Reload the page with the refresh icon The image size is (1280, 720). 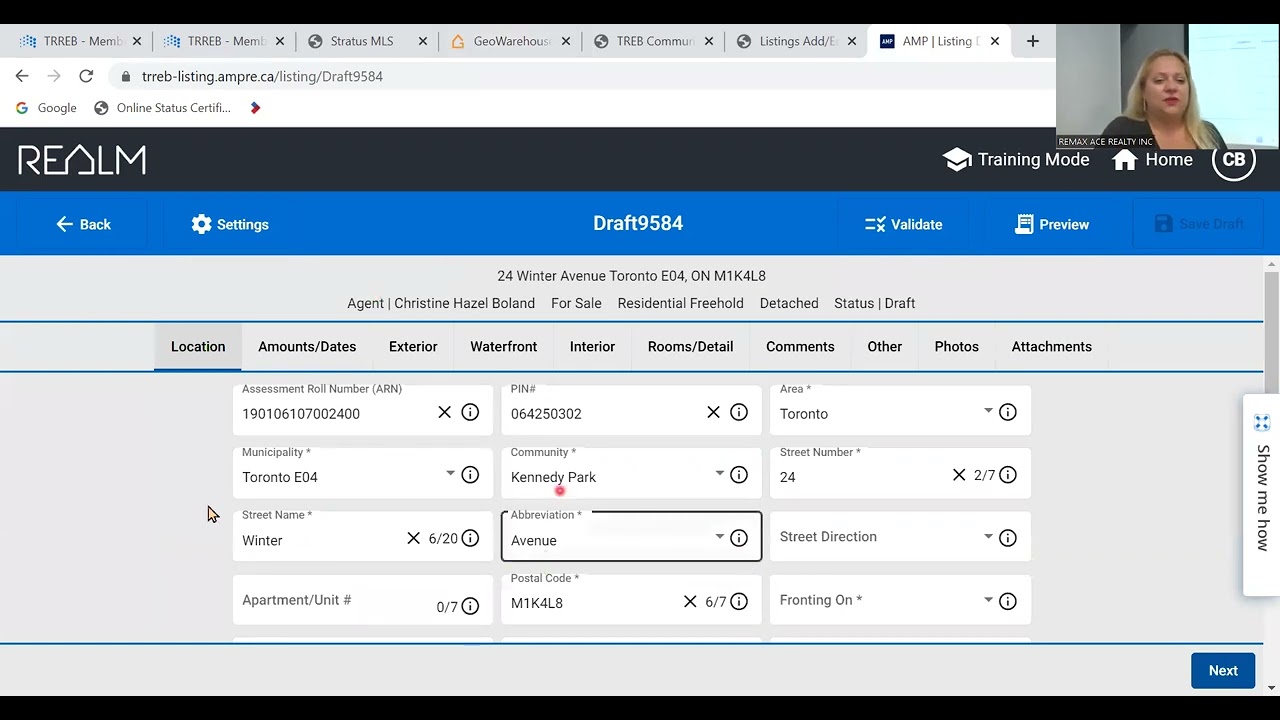pyautogui.click(x=86, y=76)
